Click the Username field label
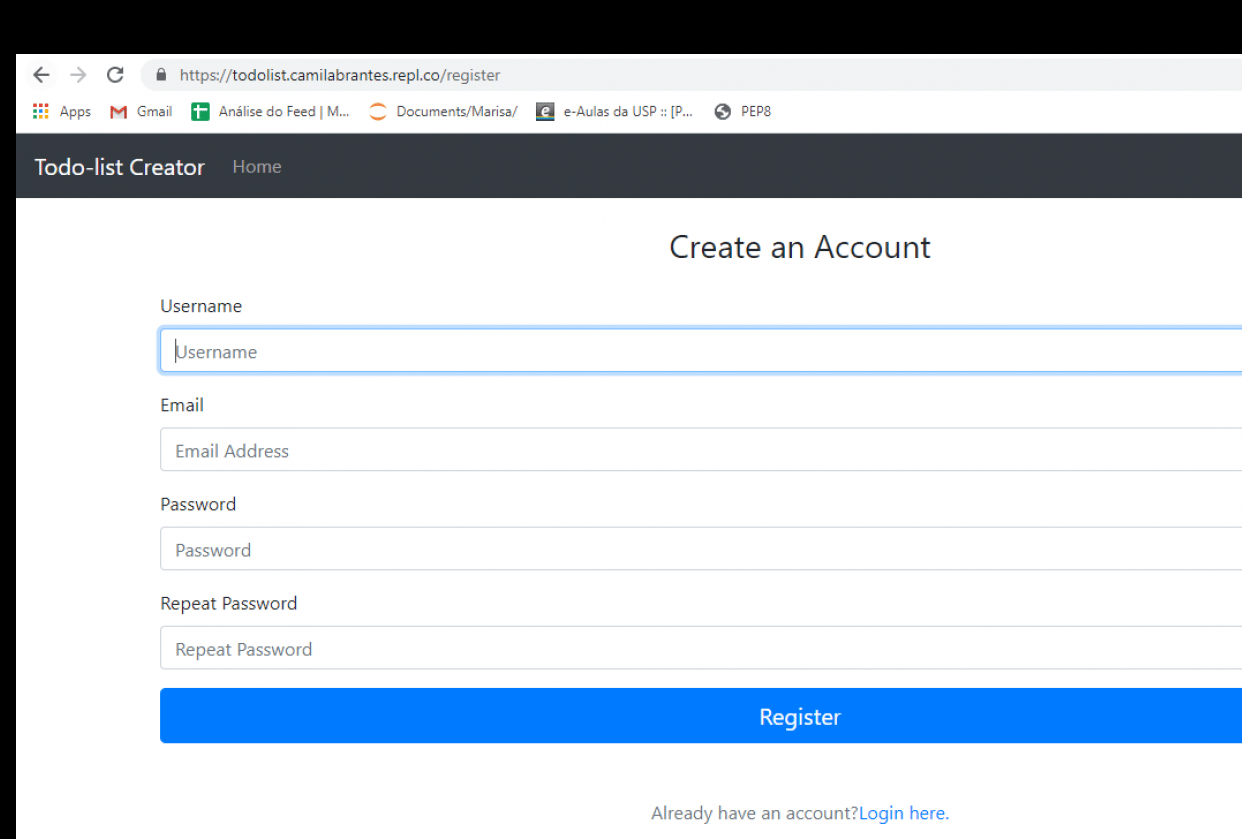This screenshot has height=839, width=1242. point(201,306)
